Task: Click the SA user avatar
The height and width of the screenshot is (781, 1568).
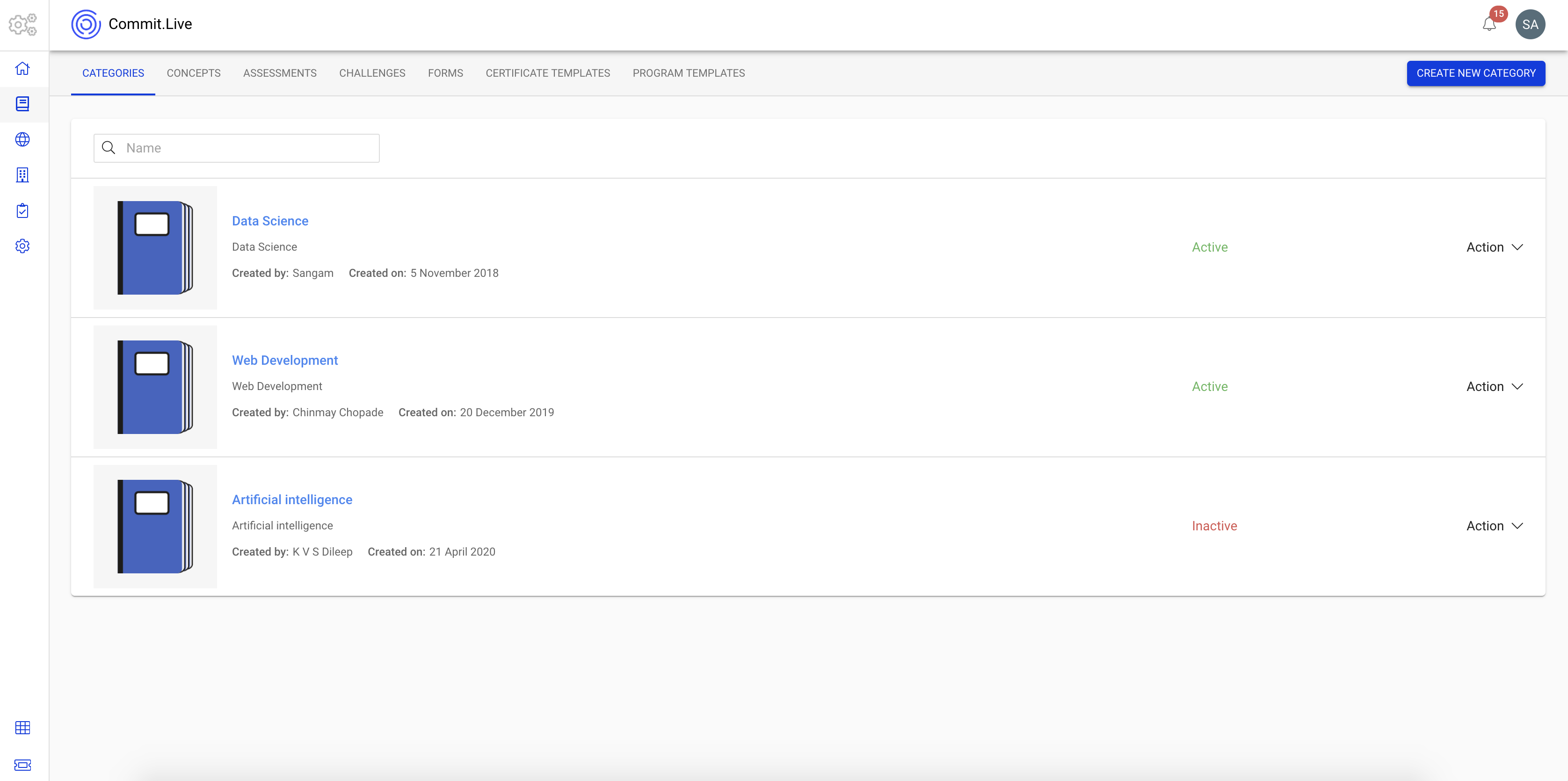Action: point(1530,24)
